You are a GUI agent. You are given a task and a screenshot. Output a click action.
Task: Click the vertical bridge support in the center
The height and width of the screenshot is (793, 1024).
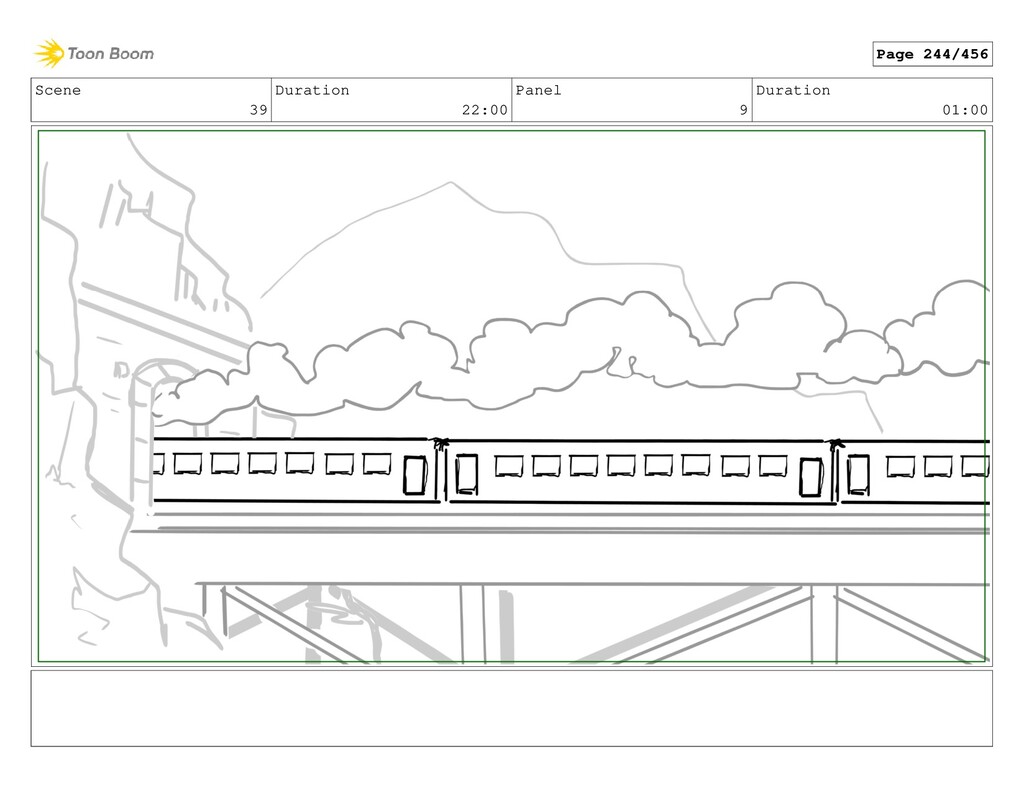pos(473,624)
